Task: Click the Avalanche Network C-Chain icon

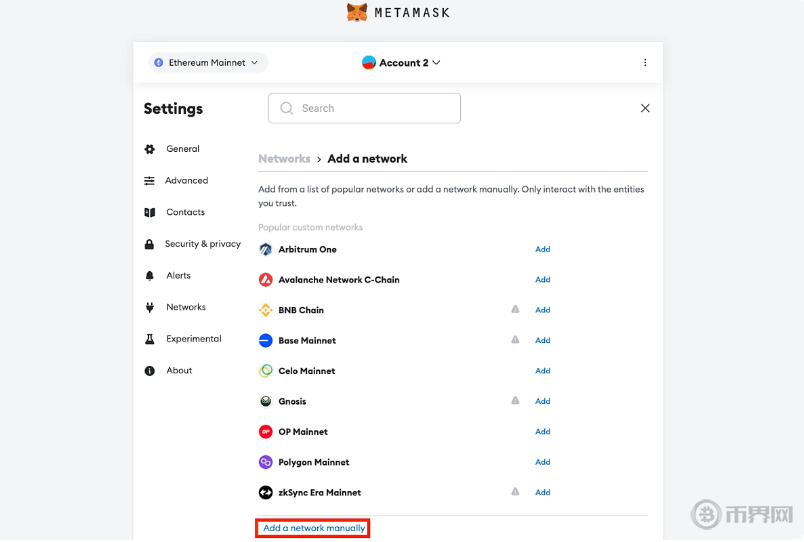Action: click(x=266, y=280)
